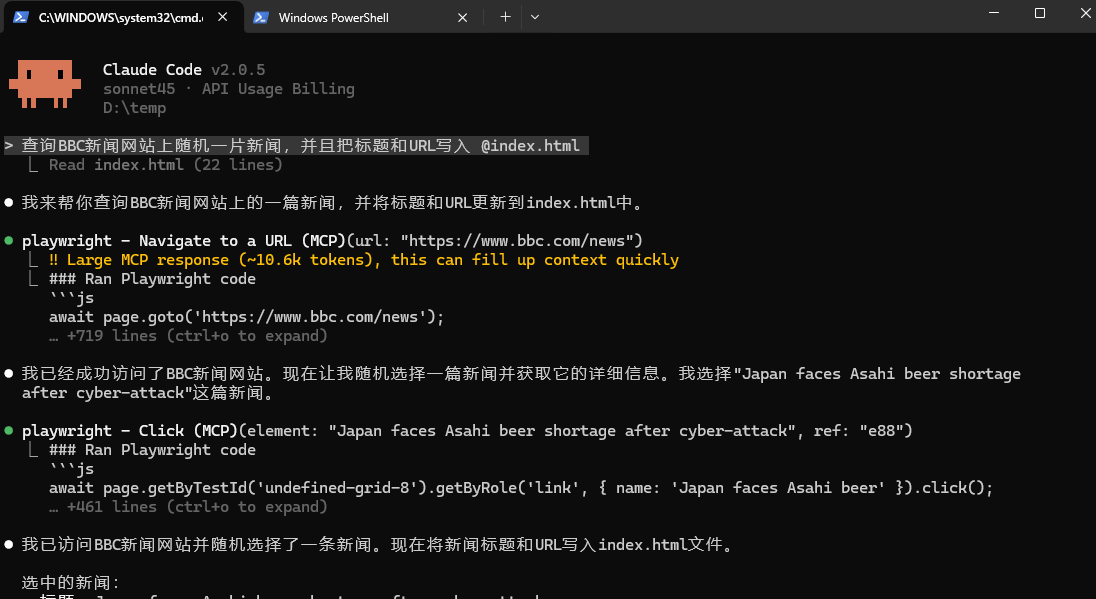Close the Windows PowerShell tab
This screenshot has width=1096, height=599.
pos(462,17)
